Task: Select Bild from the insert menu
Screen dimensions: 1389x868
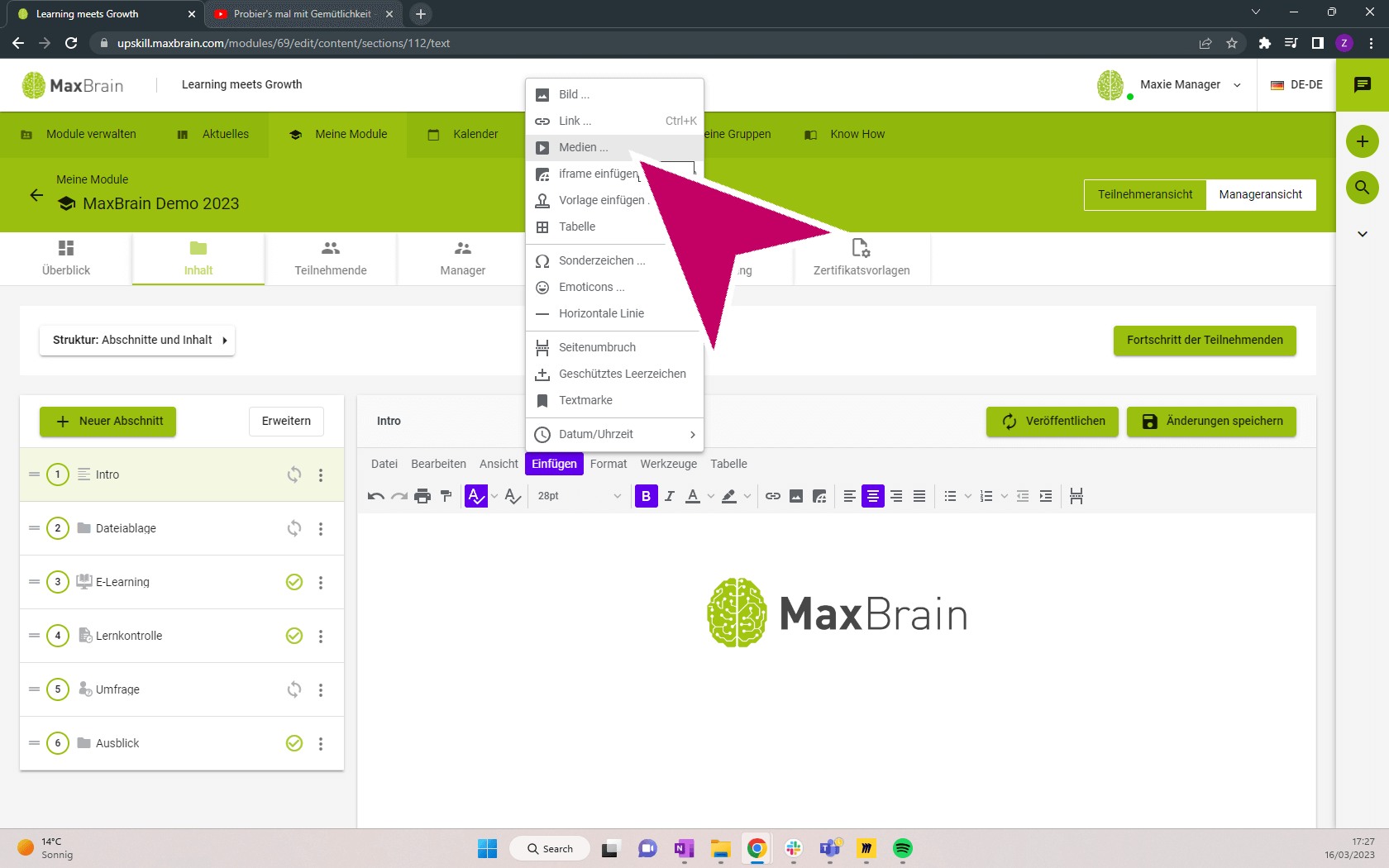Action: pyautogui.click(x=614, y=94)
